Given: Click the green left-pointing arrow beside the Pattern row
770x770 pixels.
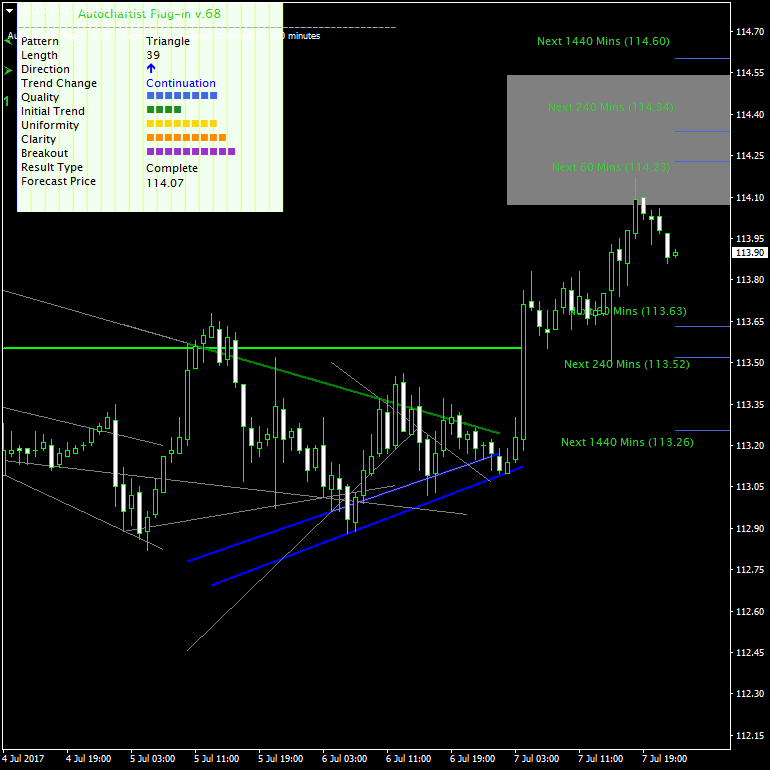Looking at the screenshot, I should [x=8, y=41].
